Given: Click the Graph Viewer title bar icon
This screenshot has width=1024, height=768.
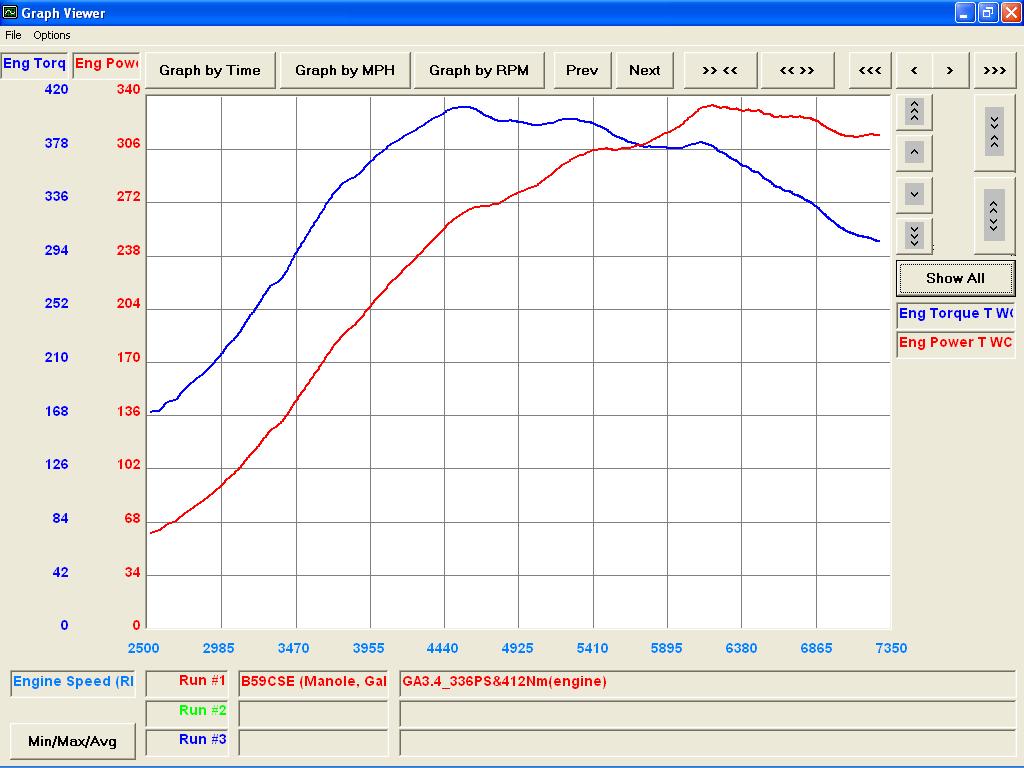Looking at the screenshot, I should 10,12.
